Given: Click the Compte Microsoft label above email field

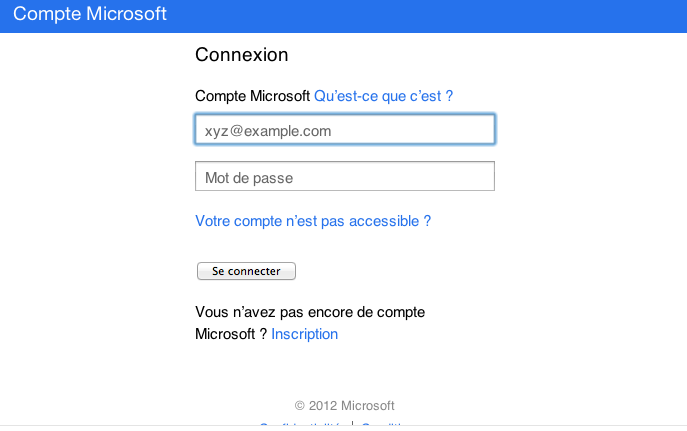Looking at the screenshot, I should click(252, 96).
